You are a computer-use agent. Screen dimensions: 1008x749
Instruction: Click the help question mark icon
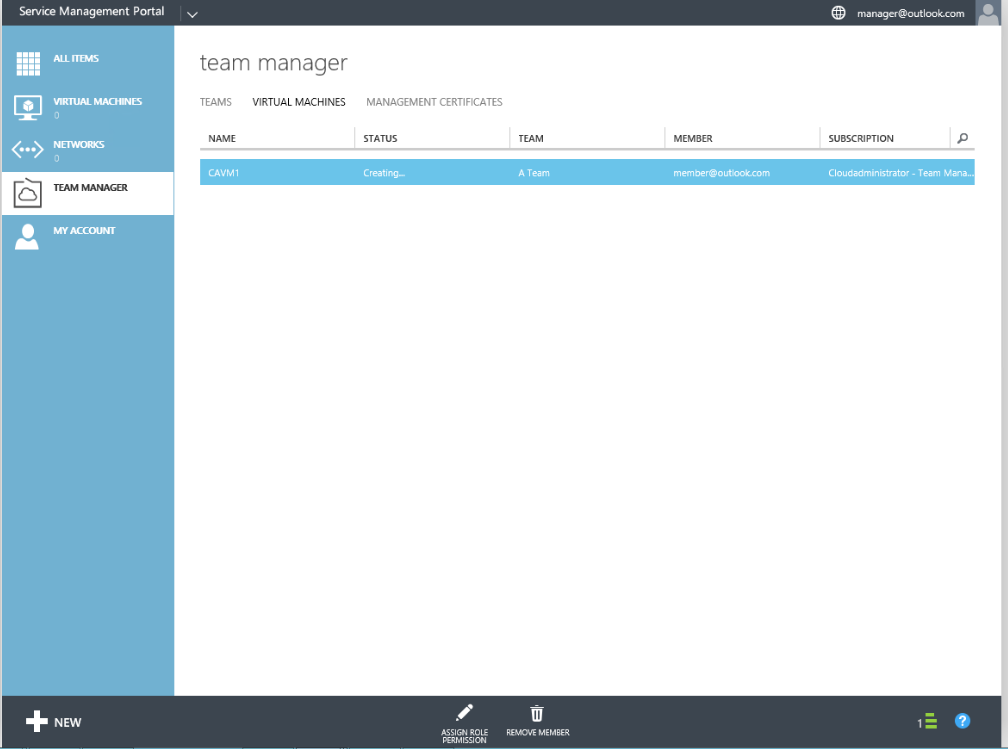point(962,721)
